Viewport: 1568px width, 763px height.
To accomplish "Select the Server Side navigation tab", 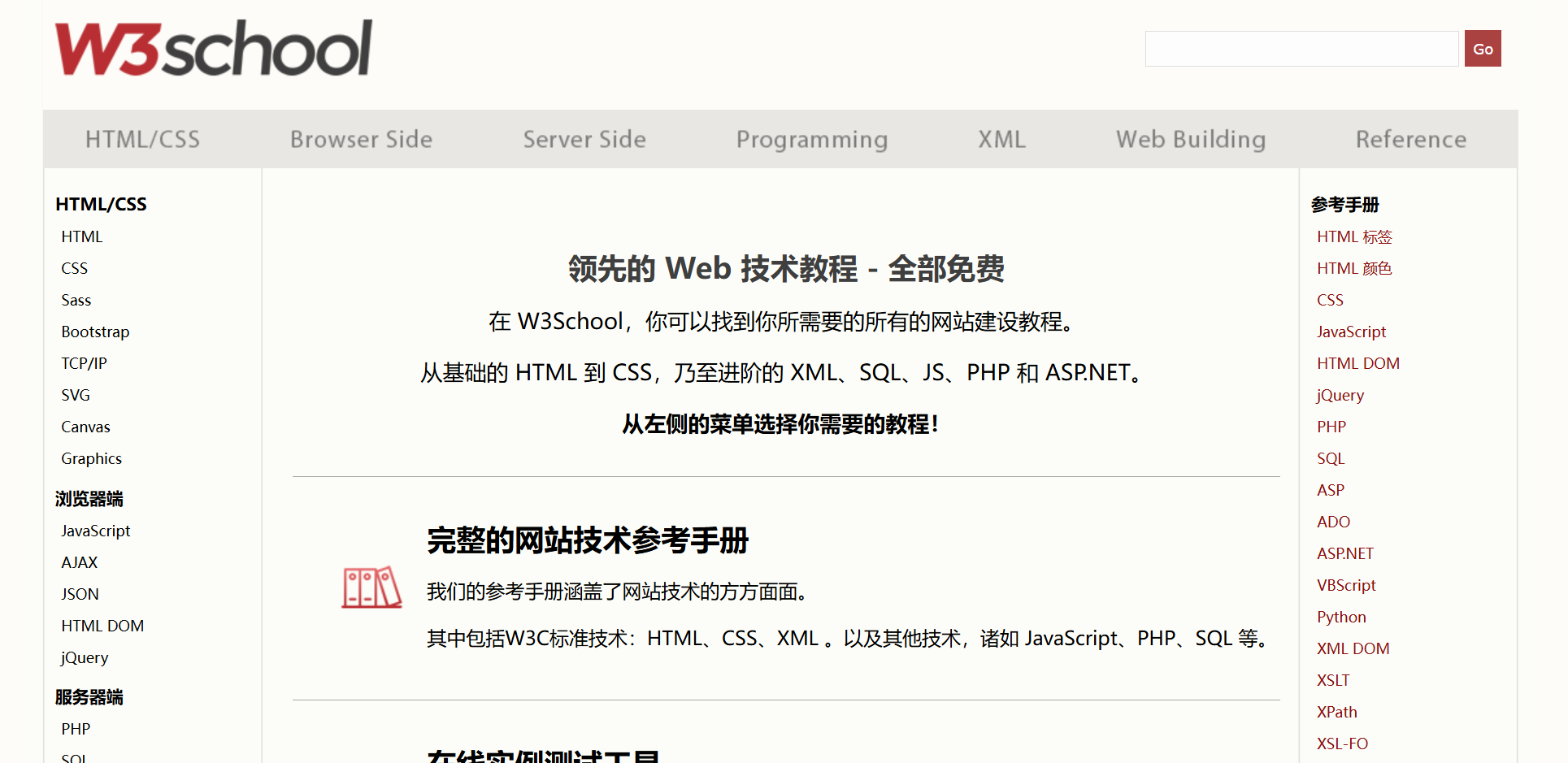I will 584,139.
